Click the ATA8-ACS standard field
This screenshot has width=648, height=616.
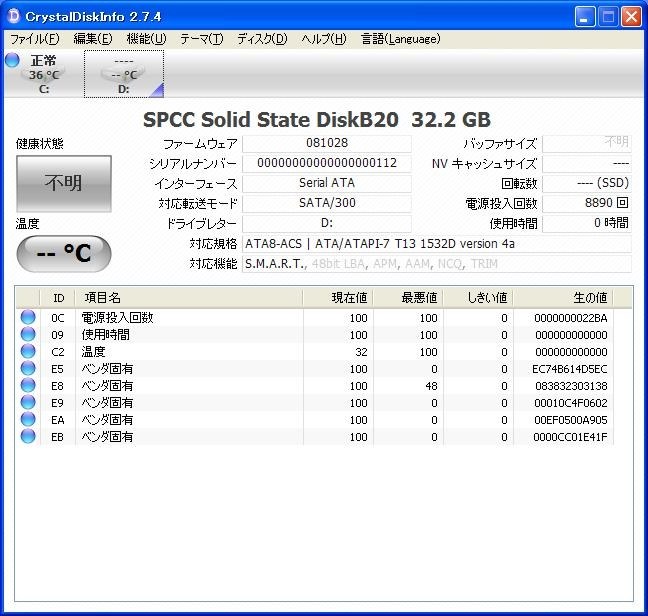pos(437,244)
